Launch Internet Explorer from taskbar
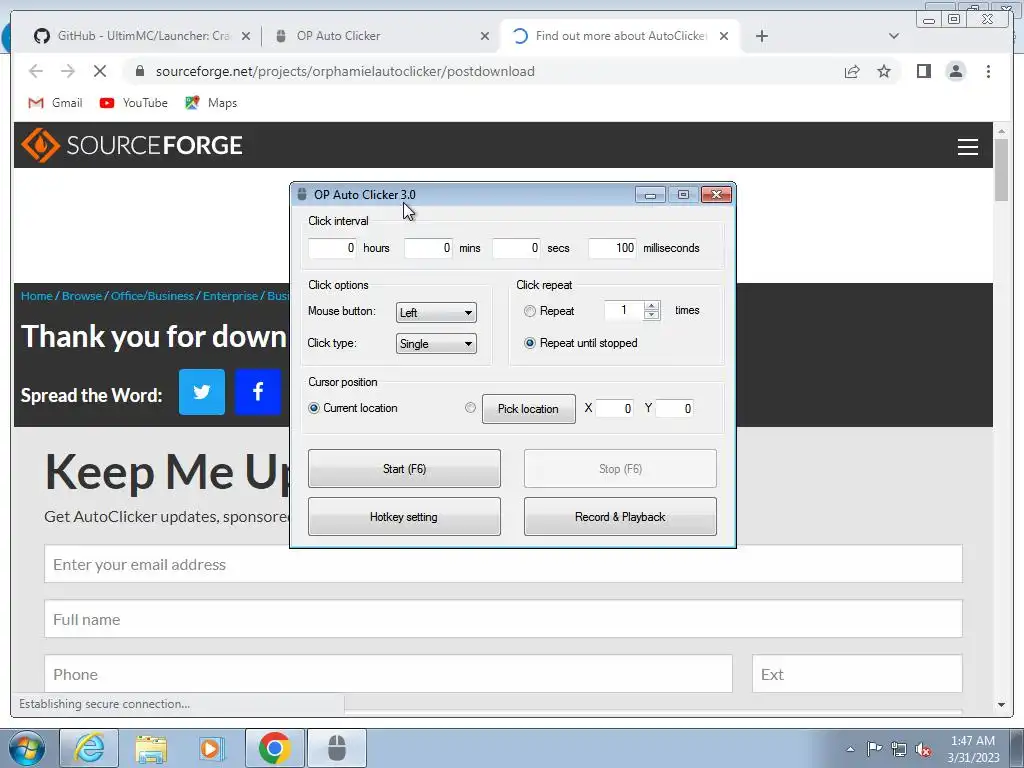The width and height of the screenshot is (1024, 768). (89, 748)
